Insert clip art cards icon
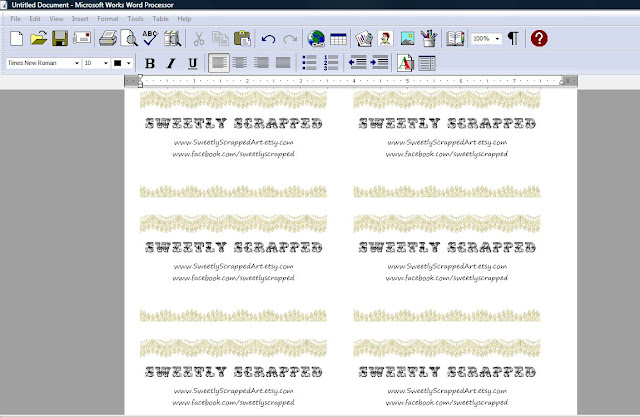Image resolution: width=640 pixels, height=417 pixels. pyautogui.click(x=364, y=38)
